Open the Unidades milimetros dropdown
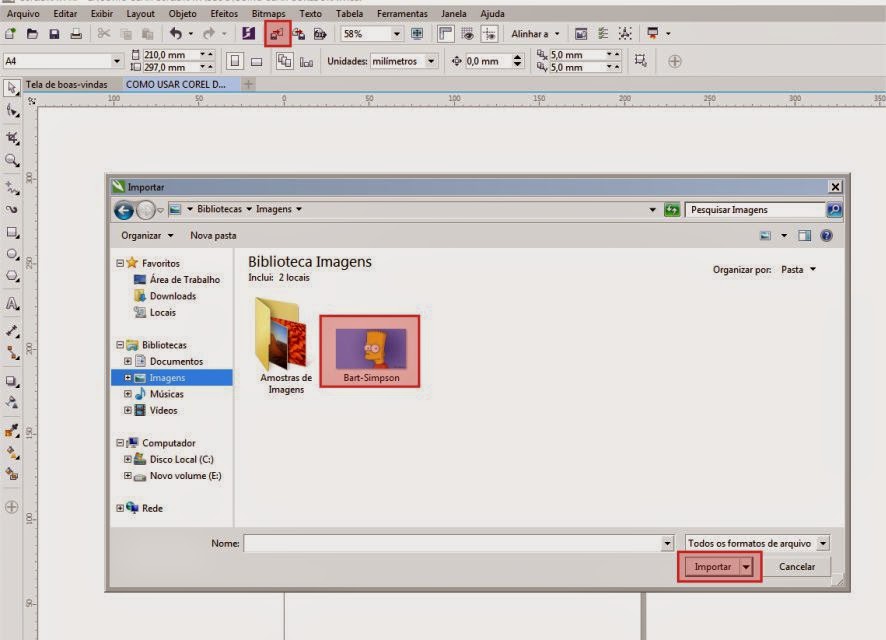 coord(430,60)
